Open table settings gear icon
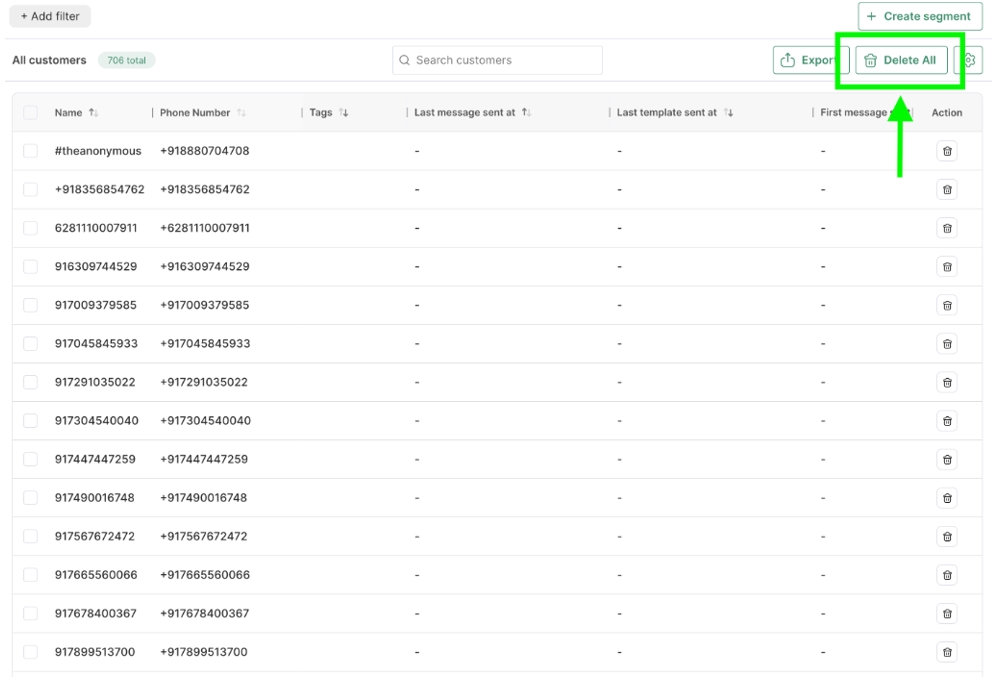 [x=969, y=60]
